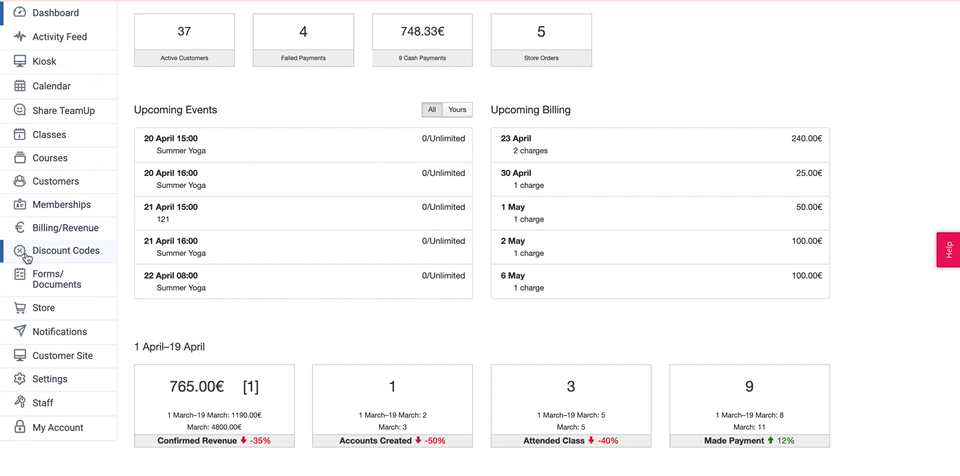View the Failed Payments card

tap(303, 40)
